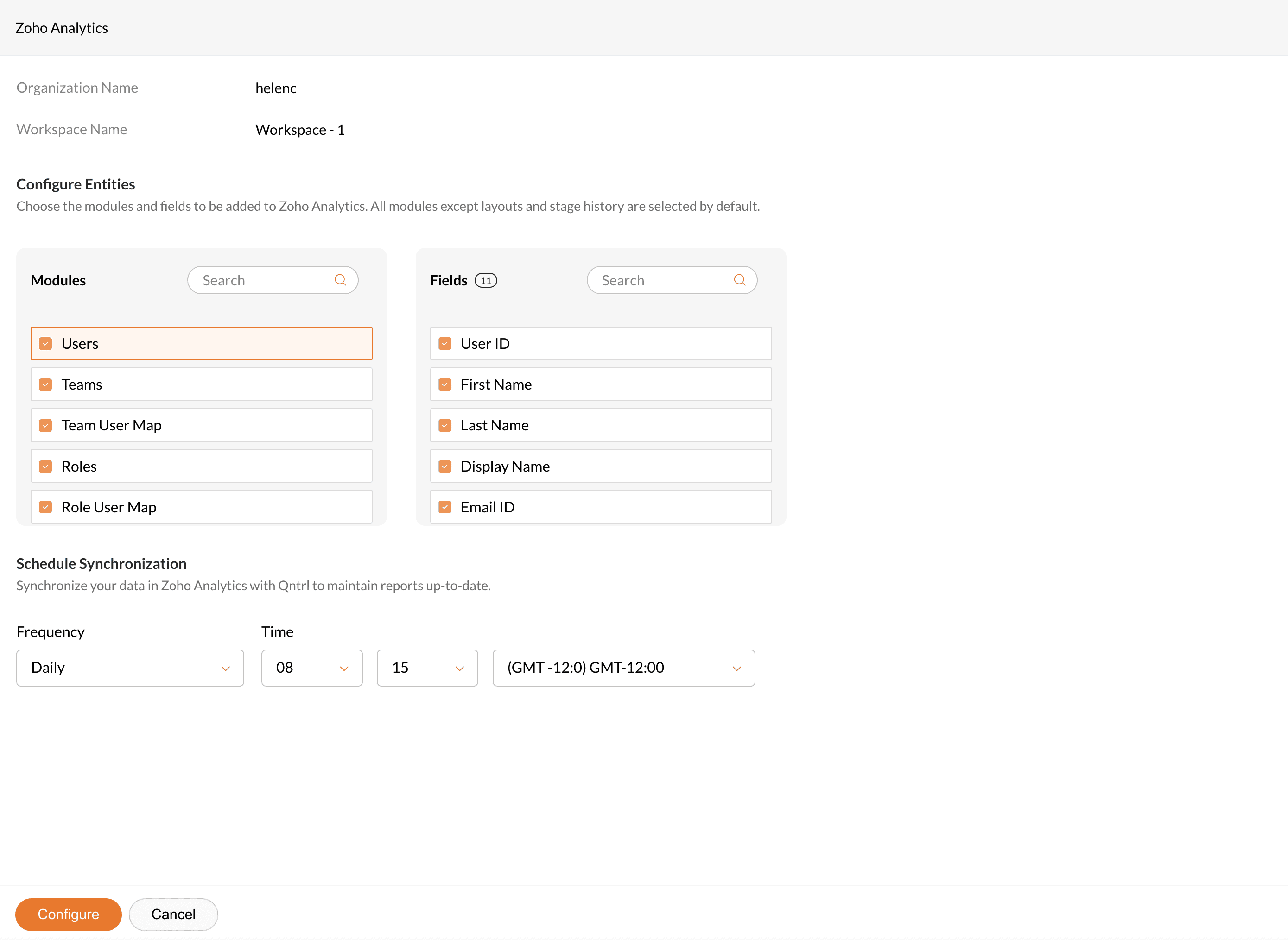Expand the hour dropdown showing 08
Image resolution: width=1288 pixels, height=940 pixels.
(311, 668)
